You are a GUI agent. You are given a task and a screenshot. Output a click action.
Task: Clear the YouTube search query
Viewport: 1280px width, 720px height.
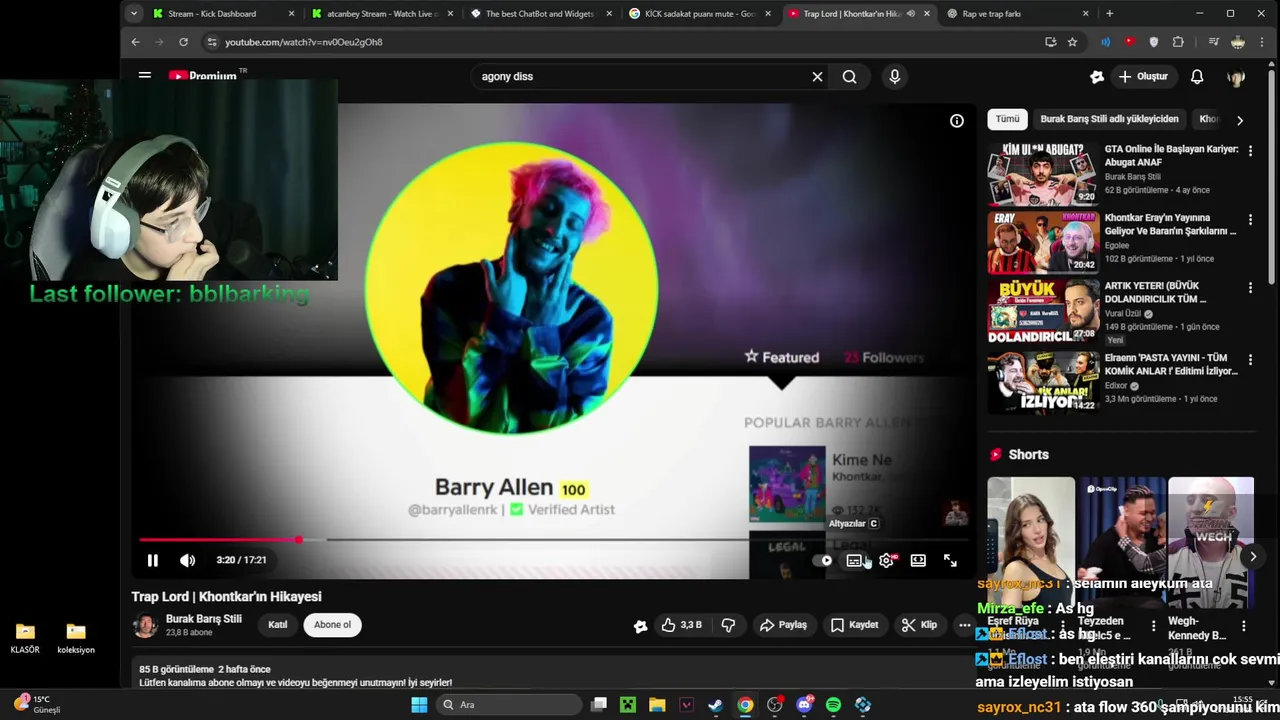[x=817, y=76]
